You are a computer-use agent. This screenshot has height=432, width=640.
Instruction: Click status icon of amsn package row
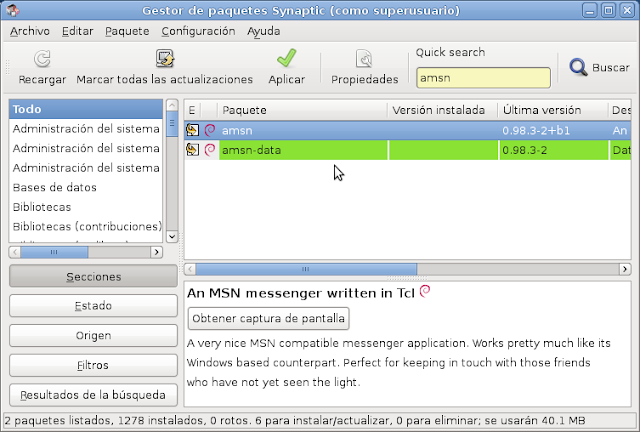(x=192, y=130)
